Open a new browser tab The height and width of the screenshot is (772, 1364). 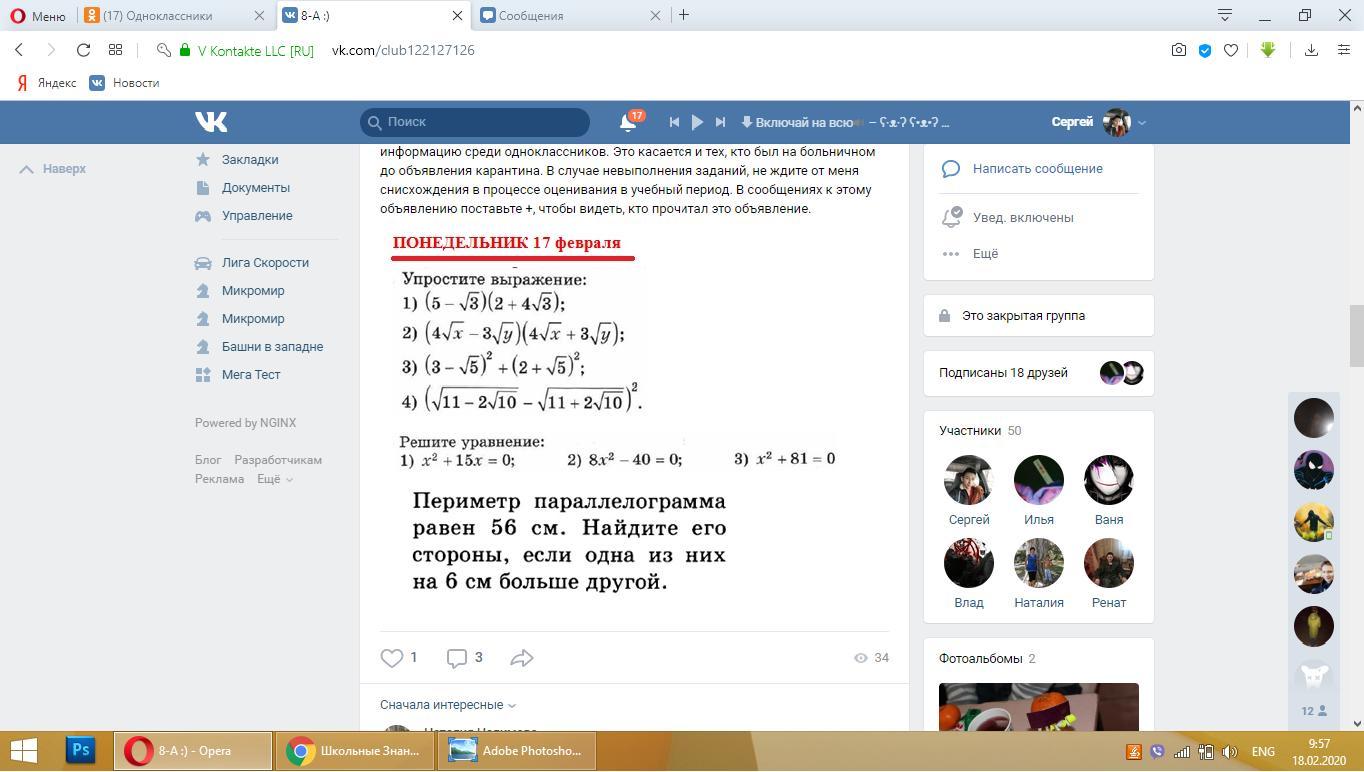684,15
